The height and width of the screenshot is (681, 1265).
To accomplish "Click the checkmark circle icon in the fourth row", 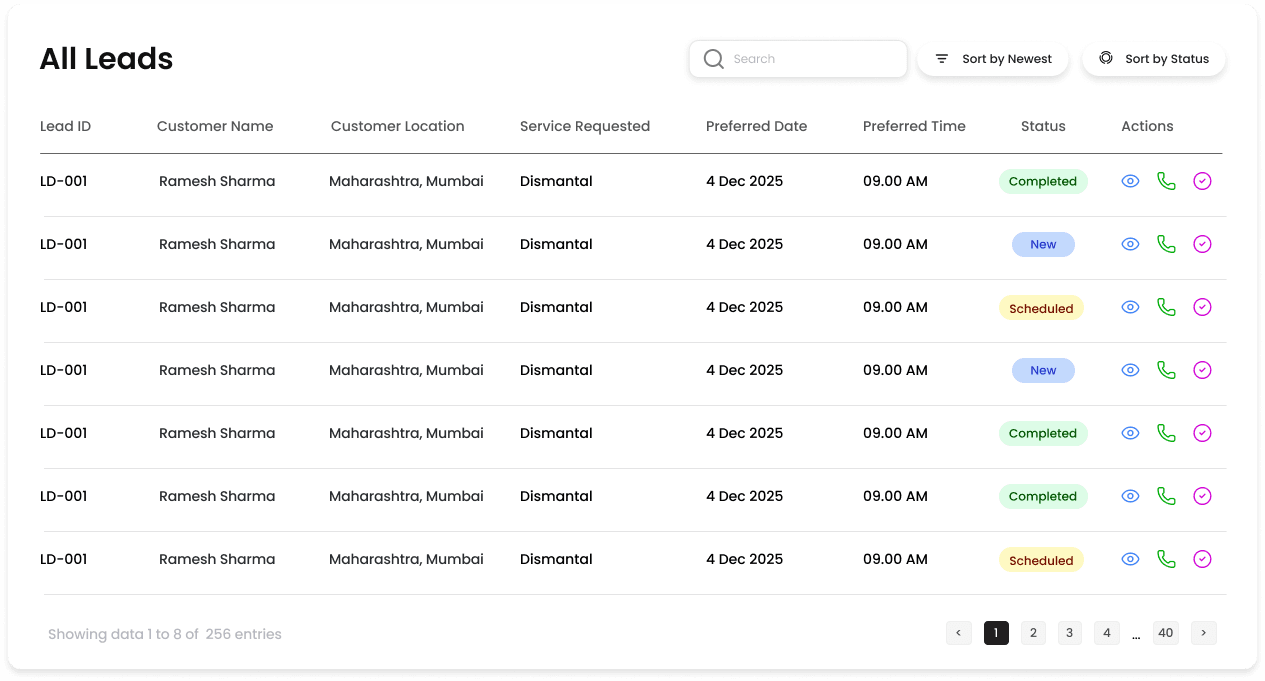I will tap(1202, 370).
